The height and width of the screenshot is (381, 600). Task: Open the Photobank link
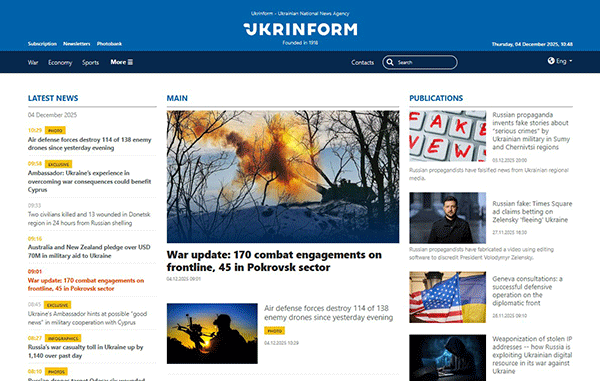pyautogui.click(x=109, y=44)
